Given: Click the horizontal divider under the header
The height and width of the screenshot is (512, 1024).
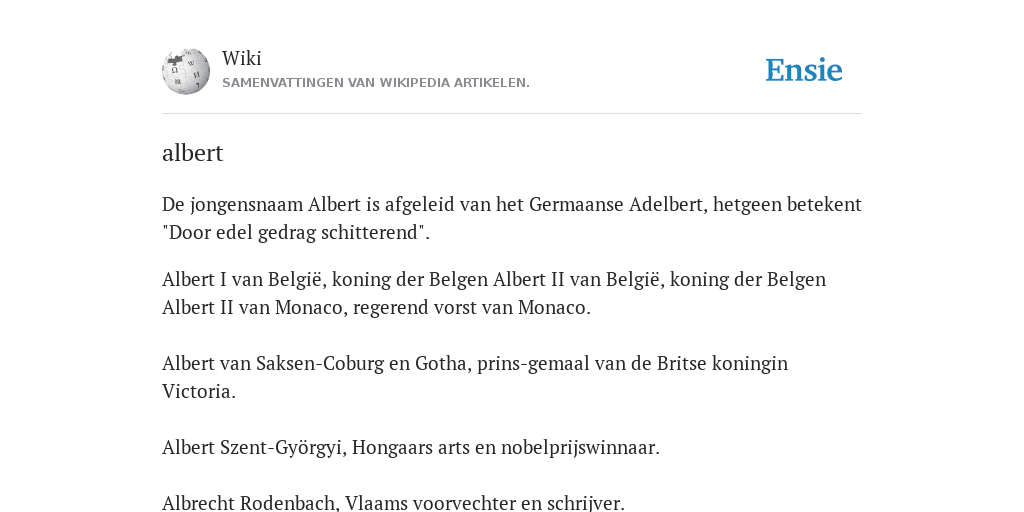Looking at the screenshot, I should 512,114.
